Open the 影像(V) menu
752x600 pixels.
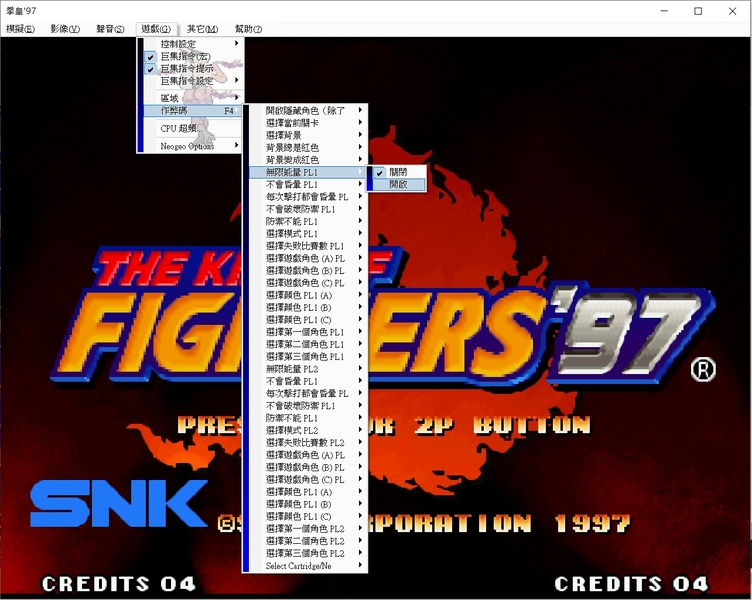(65, 29)
